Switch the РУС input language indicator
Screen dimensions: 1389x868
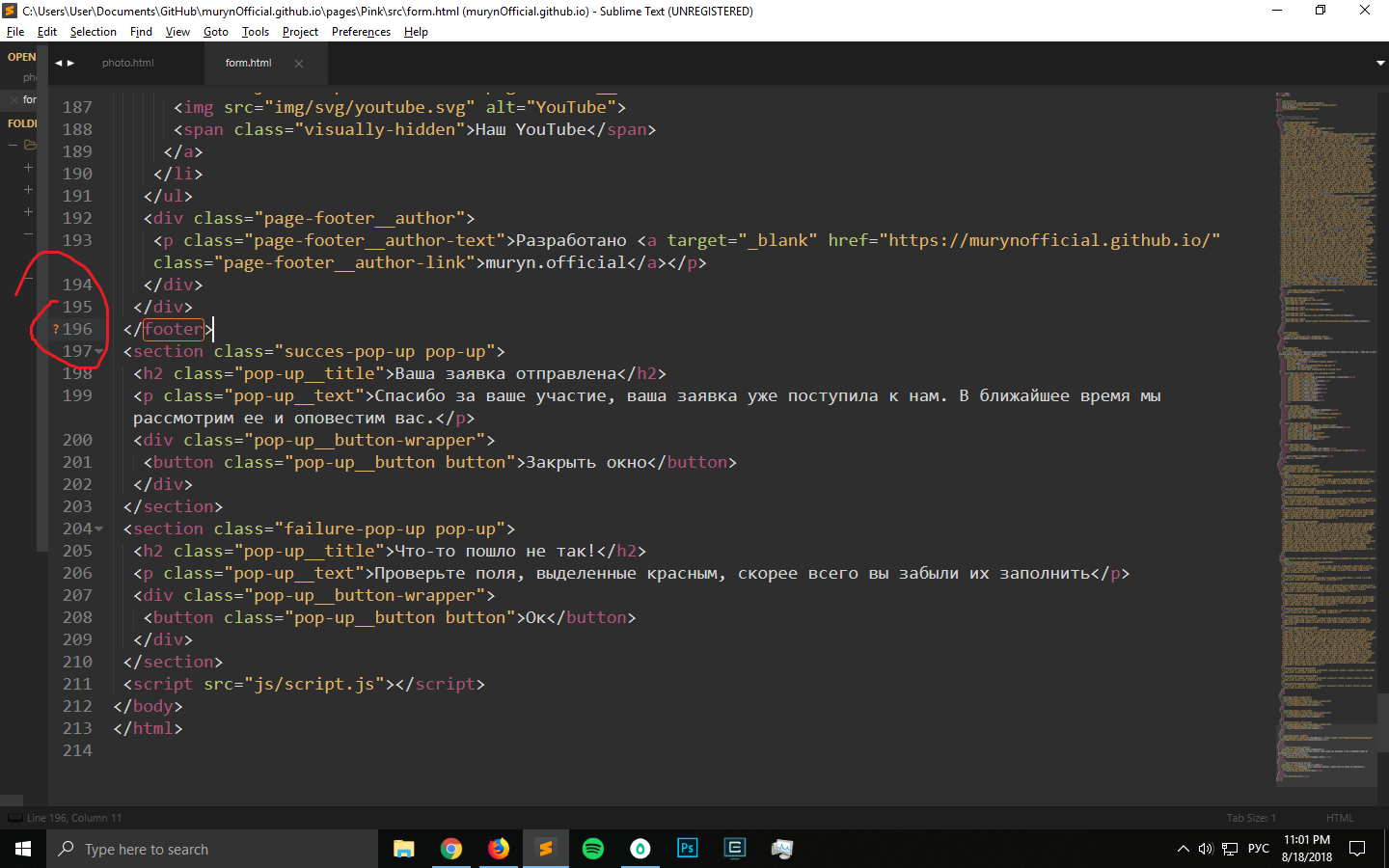coord(1259,849)
